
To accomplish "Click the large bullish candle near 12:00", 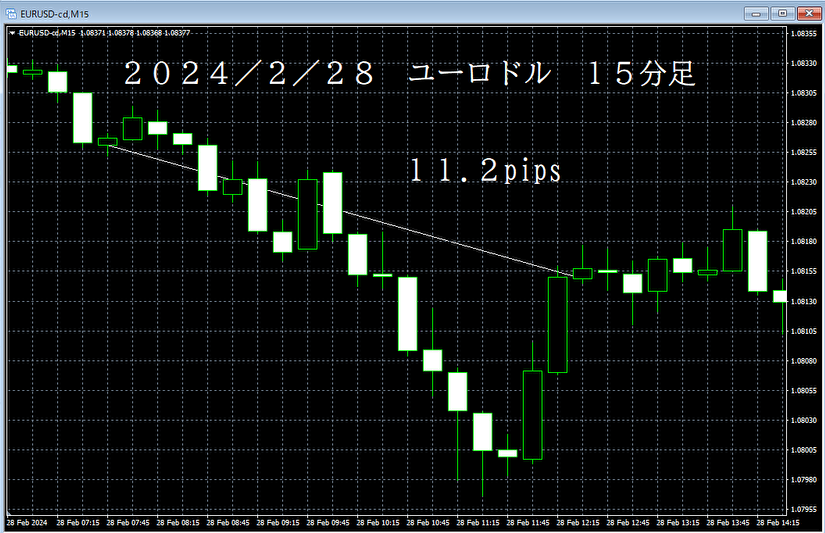I will point(558,325).
